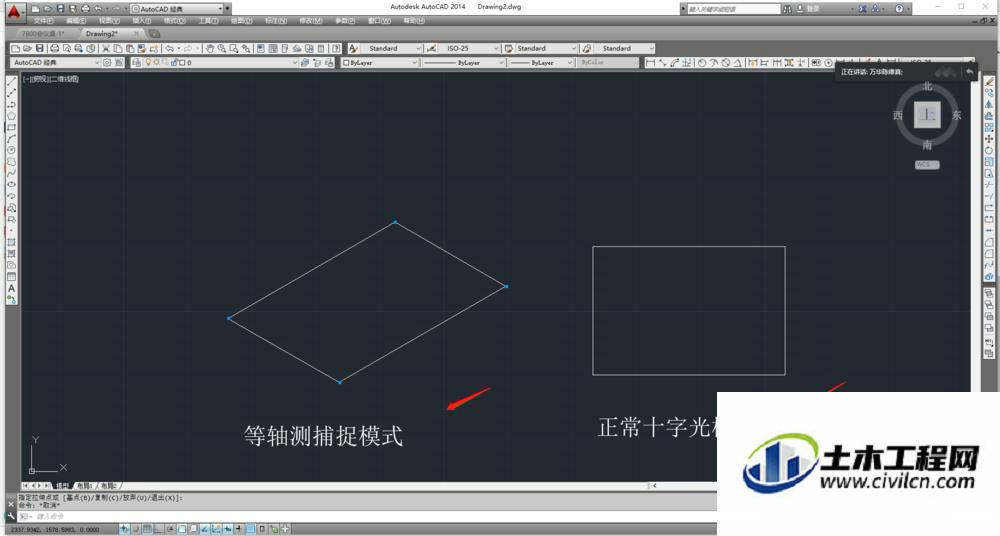Open the 文件(F) menu

coord(43,20)
